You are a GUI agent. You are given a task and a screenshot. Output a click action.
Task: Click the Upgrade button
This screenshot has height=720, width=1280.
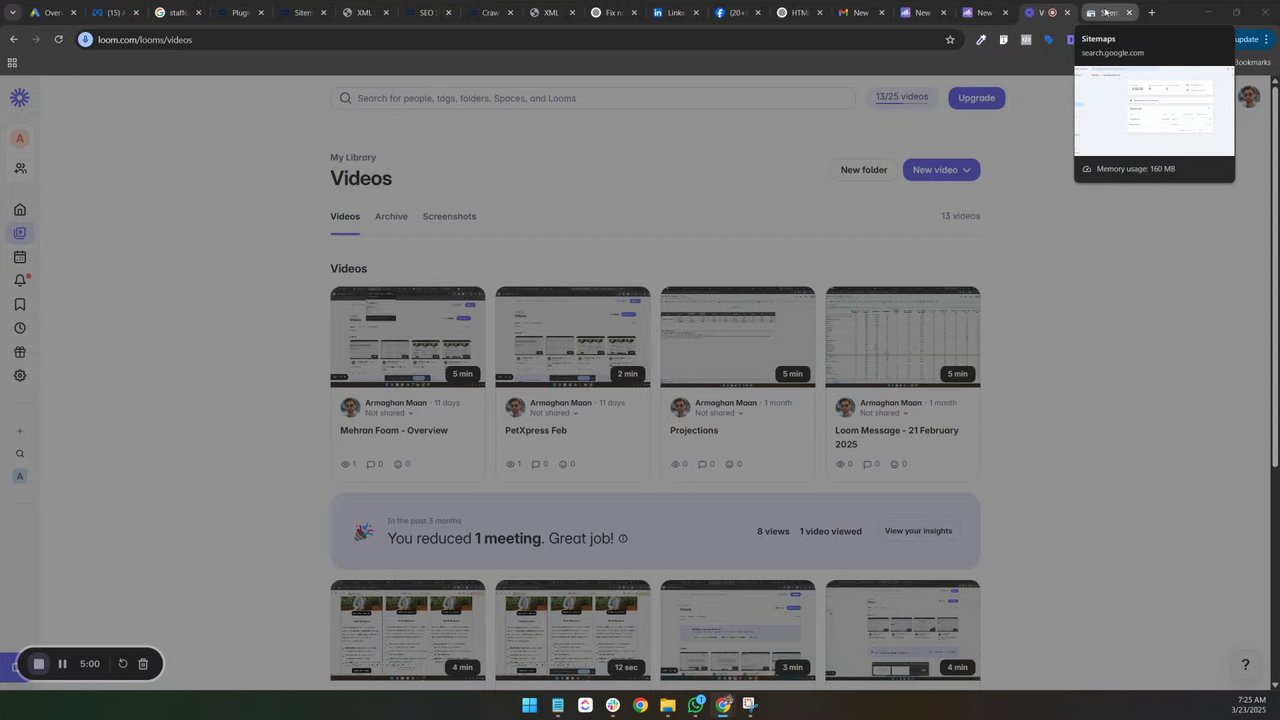click(x=976, y=98)
